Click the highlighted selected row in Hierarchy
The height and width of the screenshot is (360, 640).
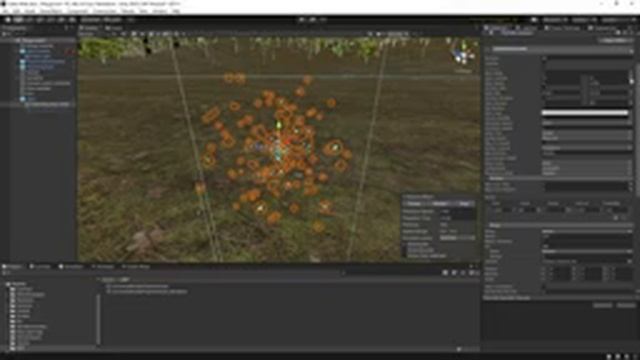38,104
